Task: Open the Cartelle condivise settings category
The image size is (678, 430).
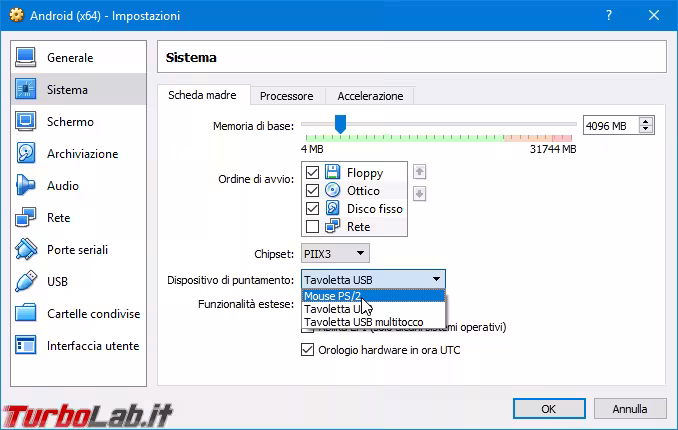Action: point(78,314)
